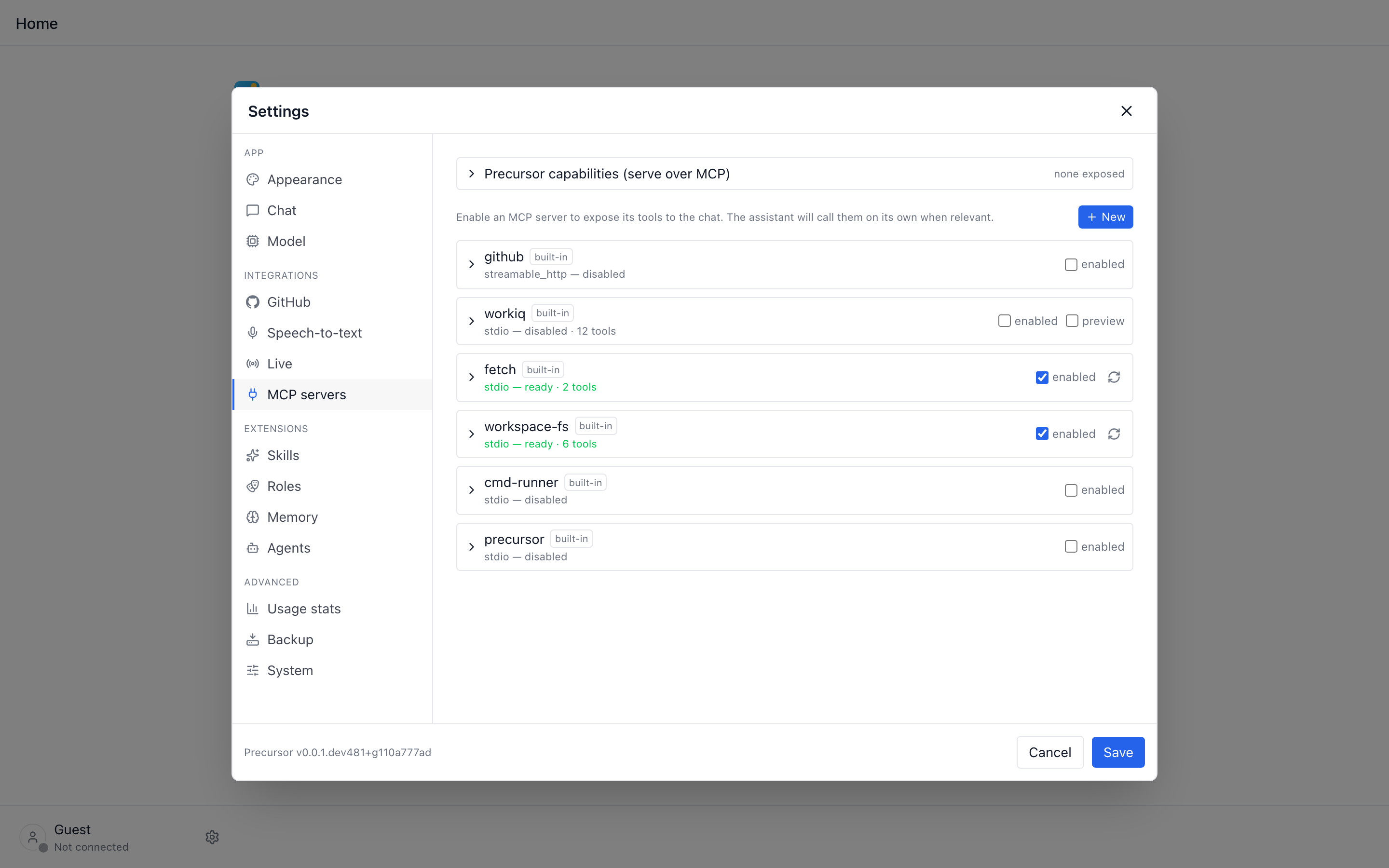
Task: Click the Save button
Action: (1118, 752)
